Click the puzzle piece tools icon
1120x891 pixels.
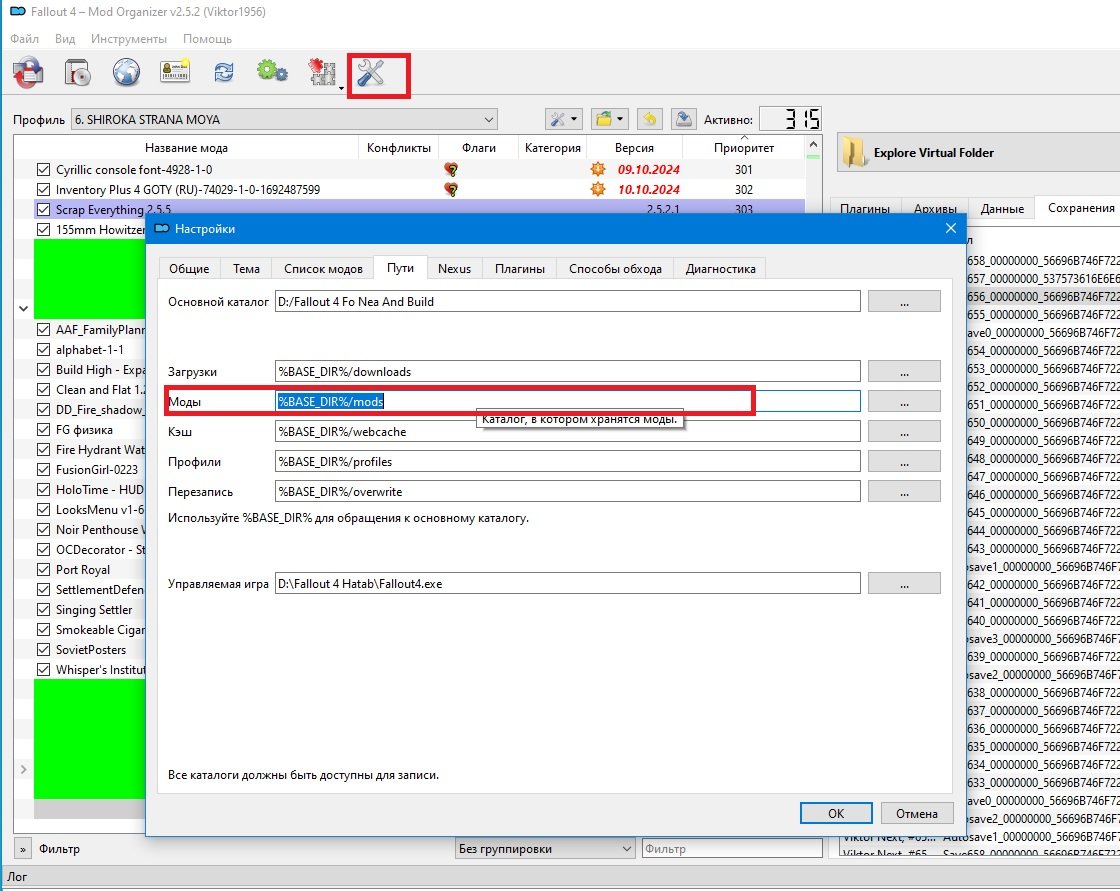point(321,73)
